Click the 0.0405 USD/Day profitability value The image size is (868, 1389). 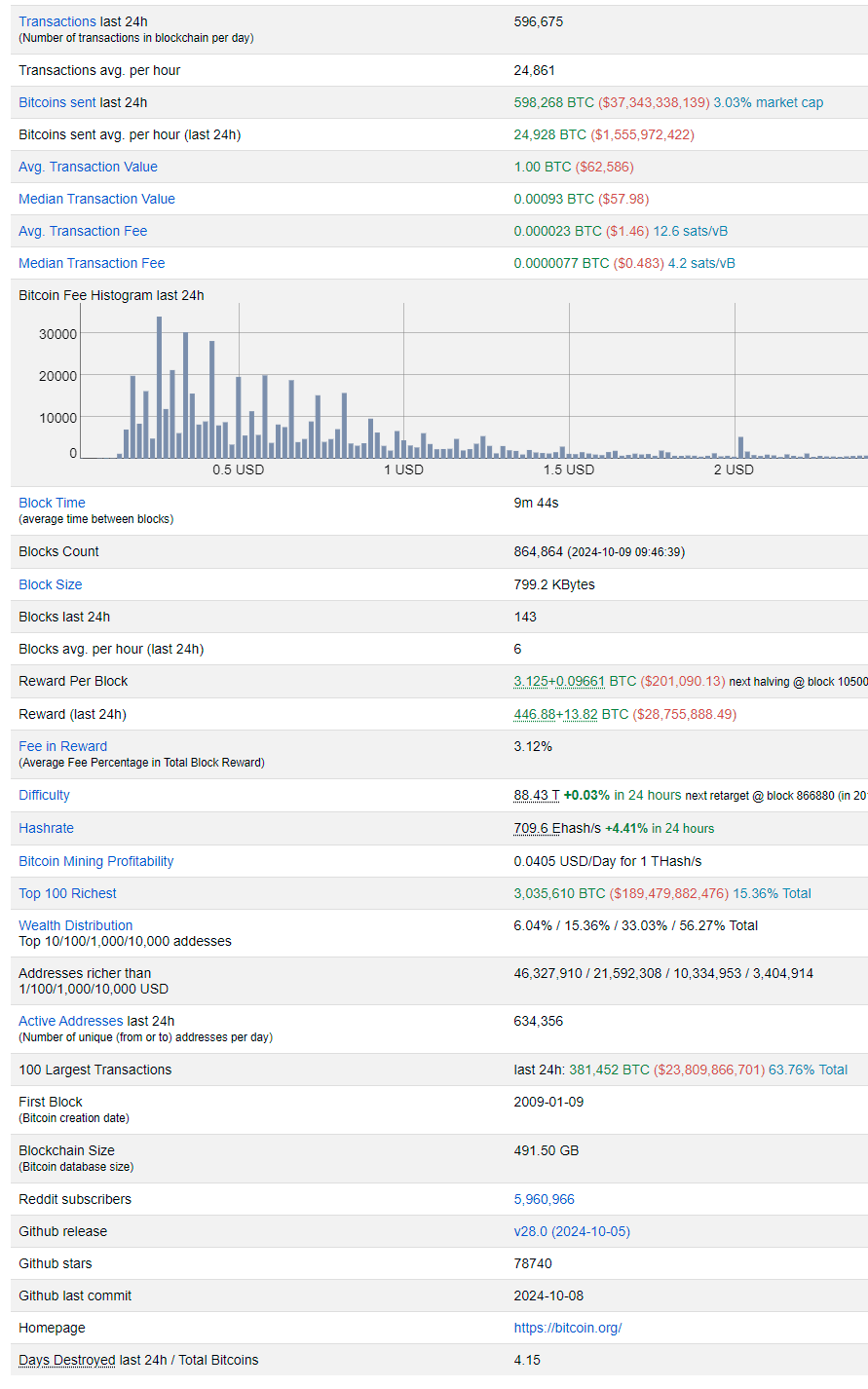coord(608,861)
